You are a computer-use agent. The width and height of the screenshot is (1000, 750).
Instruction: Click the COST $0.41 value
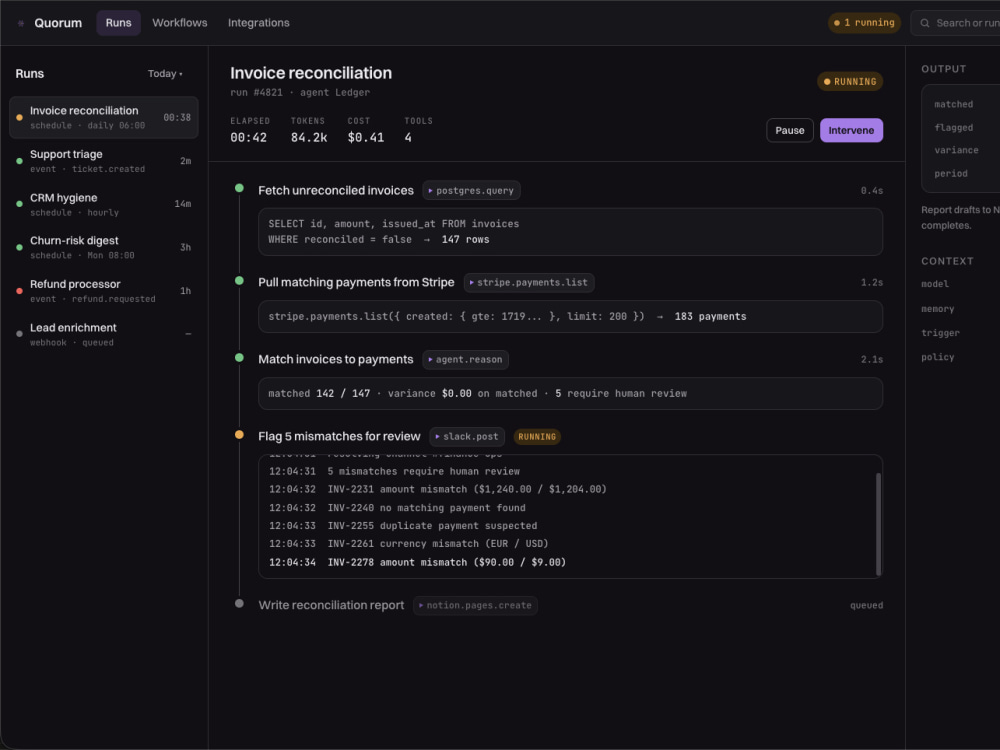[366, 138]
